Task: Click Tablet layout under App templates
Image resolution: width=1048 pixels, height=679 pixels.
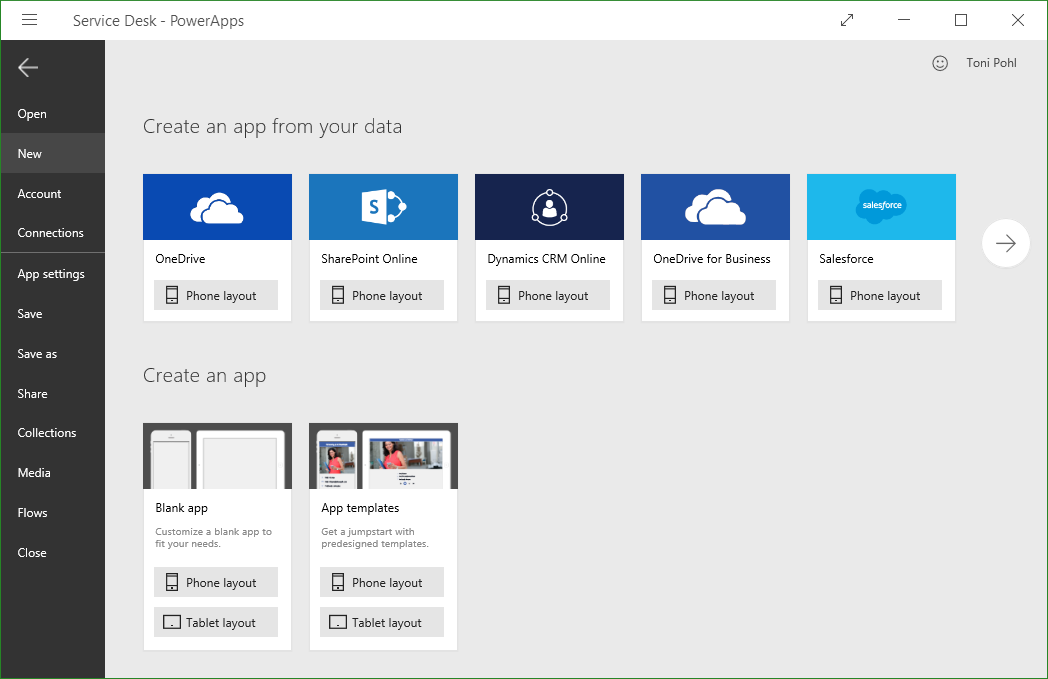Action: coord(382,622)
